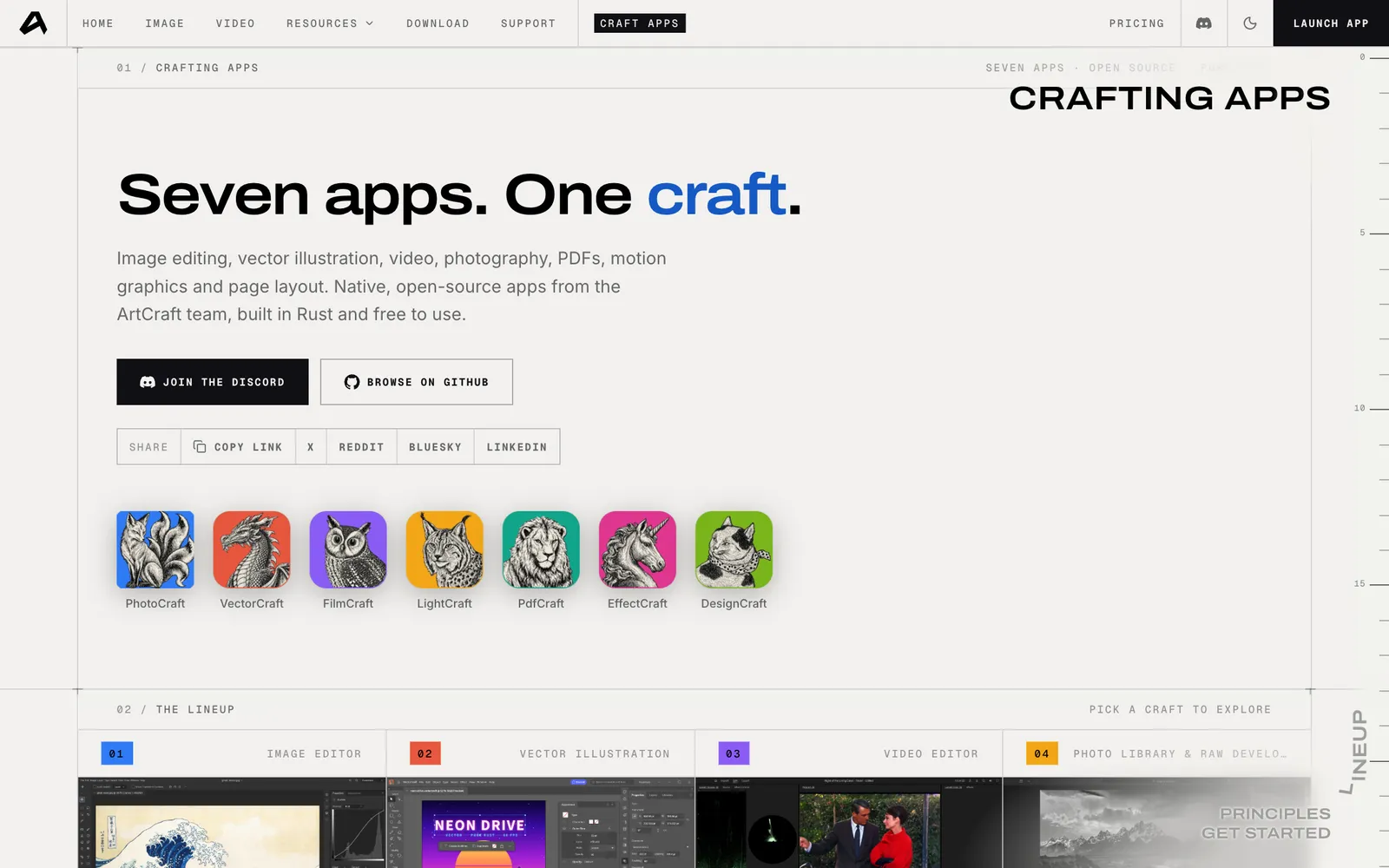Click the Crafting Apps side heading
This screenshot has width=1389, height=868.
[x=1169, y=98]
